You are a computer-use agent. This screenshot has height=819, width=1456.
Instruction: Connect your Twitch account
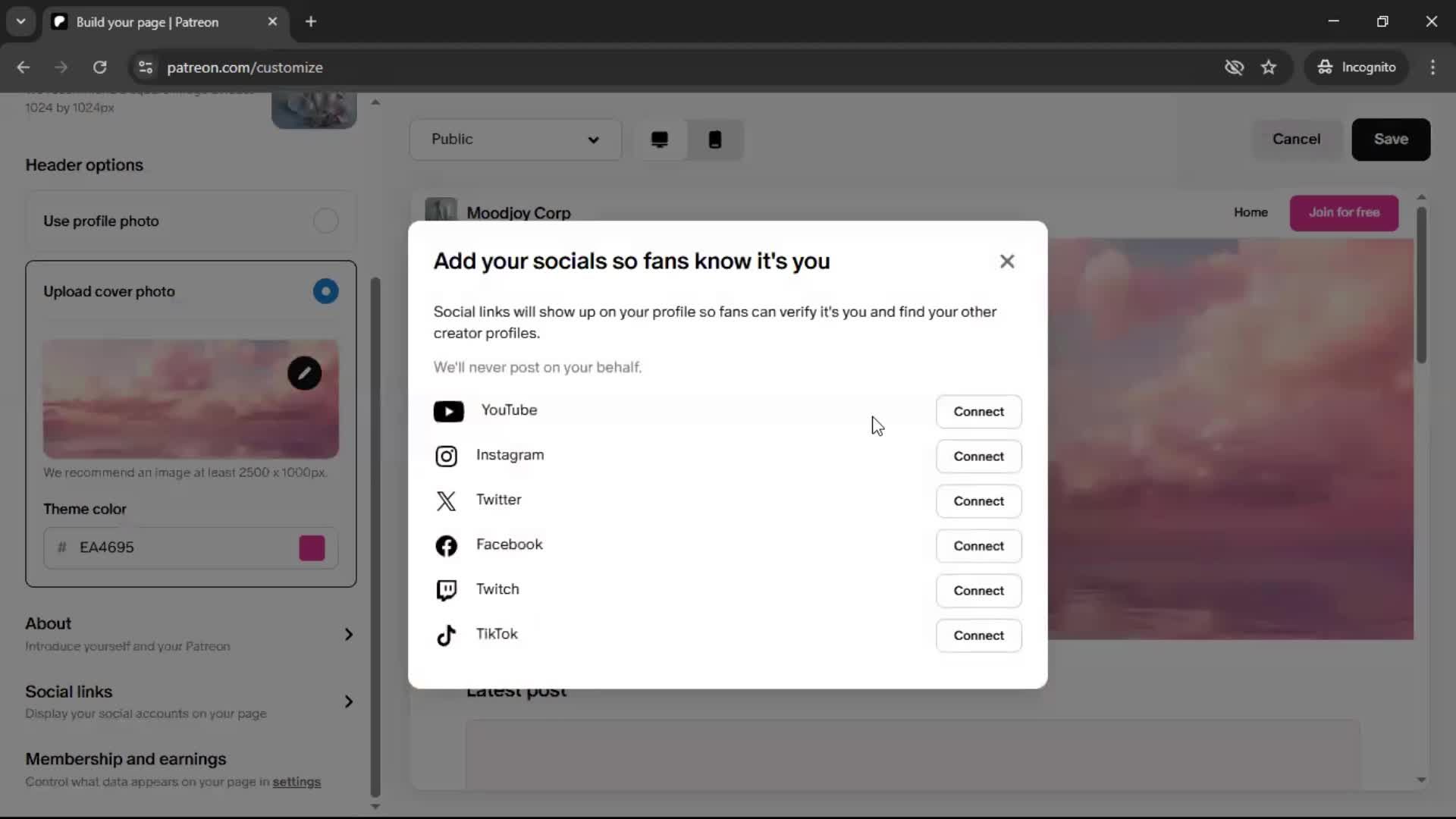pyautogui.click(x=978, y=590)
